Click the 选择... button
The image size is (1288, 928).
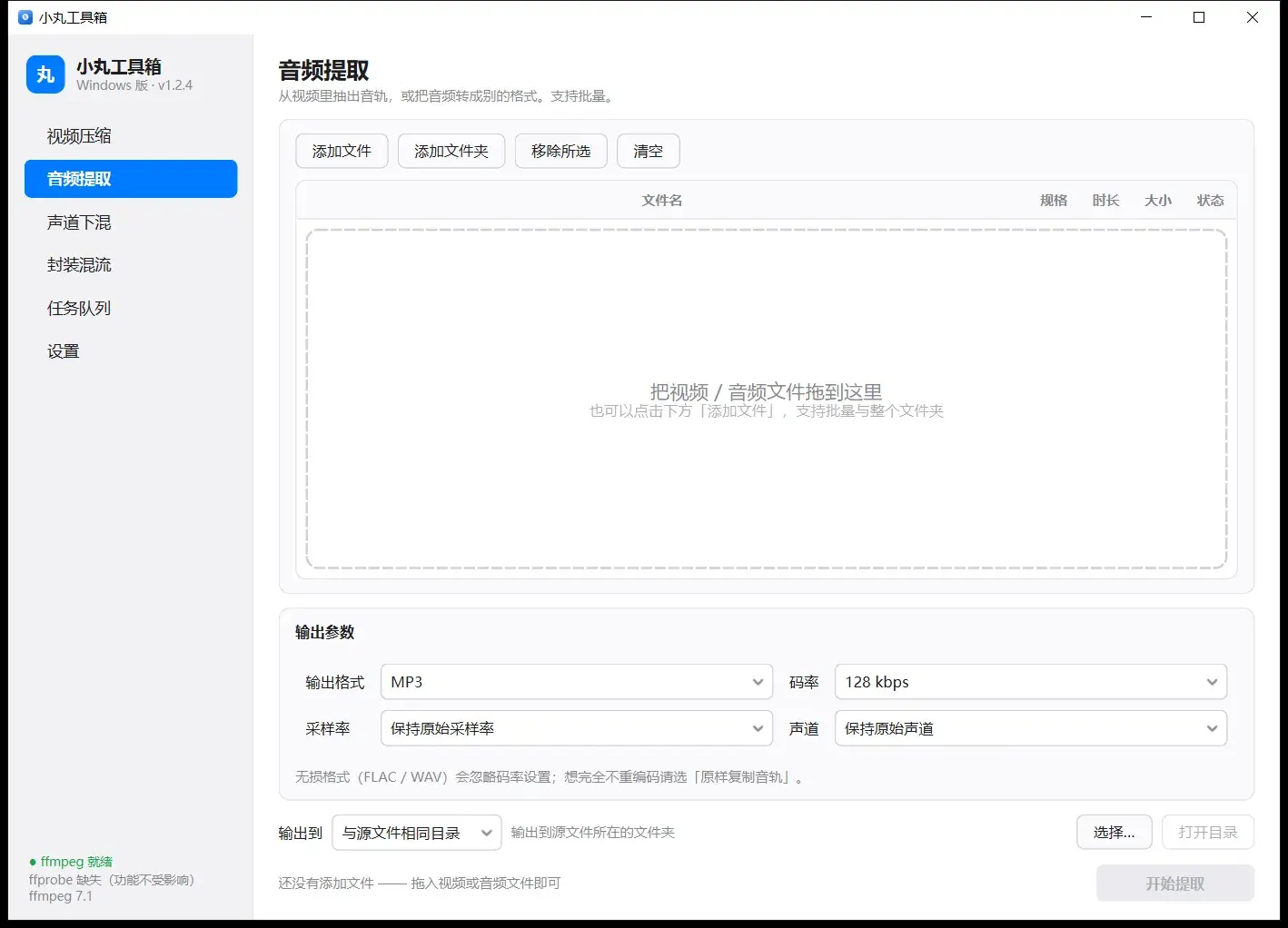pos(1115,832)
